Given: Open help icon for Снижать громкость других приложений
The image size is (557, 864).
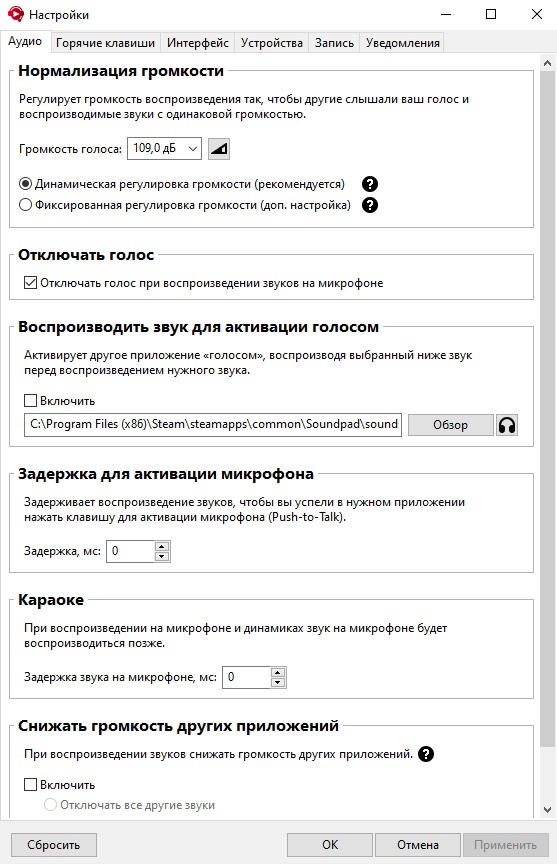Looking at the screenshot, I should (x=426, y=754).
